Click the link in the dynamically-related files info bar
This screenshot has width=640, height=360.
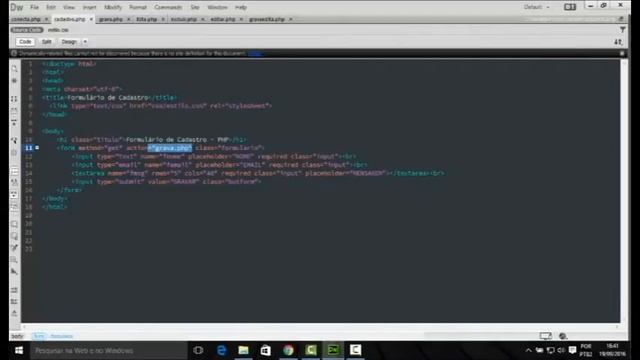click(255, 53)
